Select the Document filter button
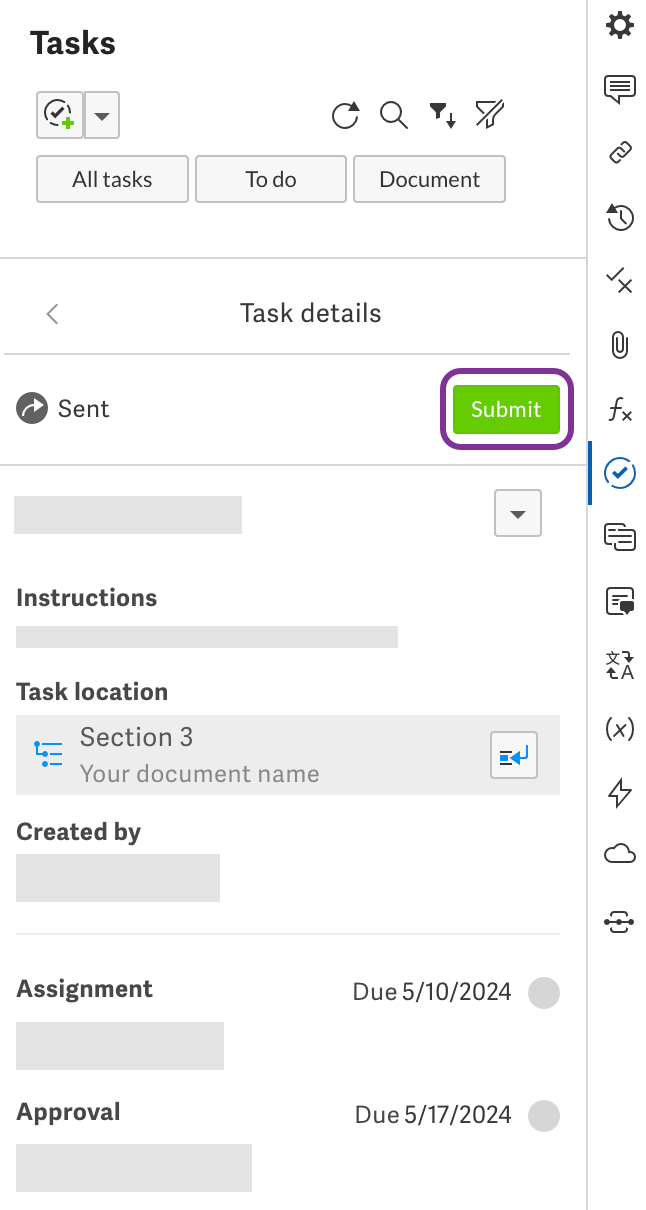Screen dimensions: 646x1210 pyautogui.click(x=429, y=180)
